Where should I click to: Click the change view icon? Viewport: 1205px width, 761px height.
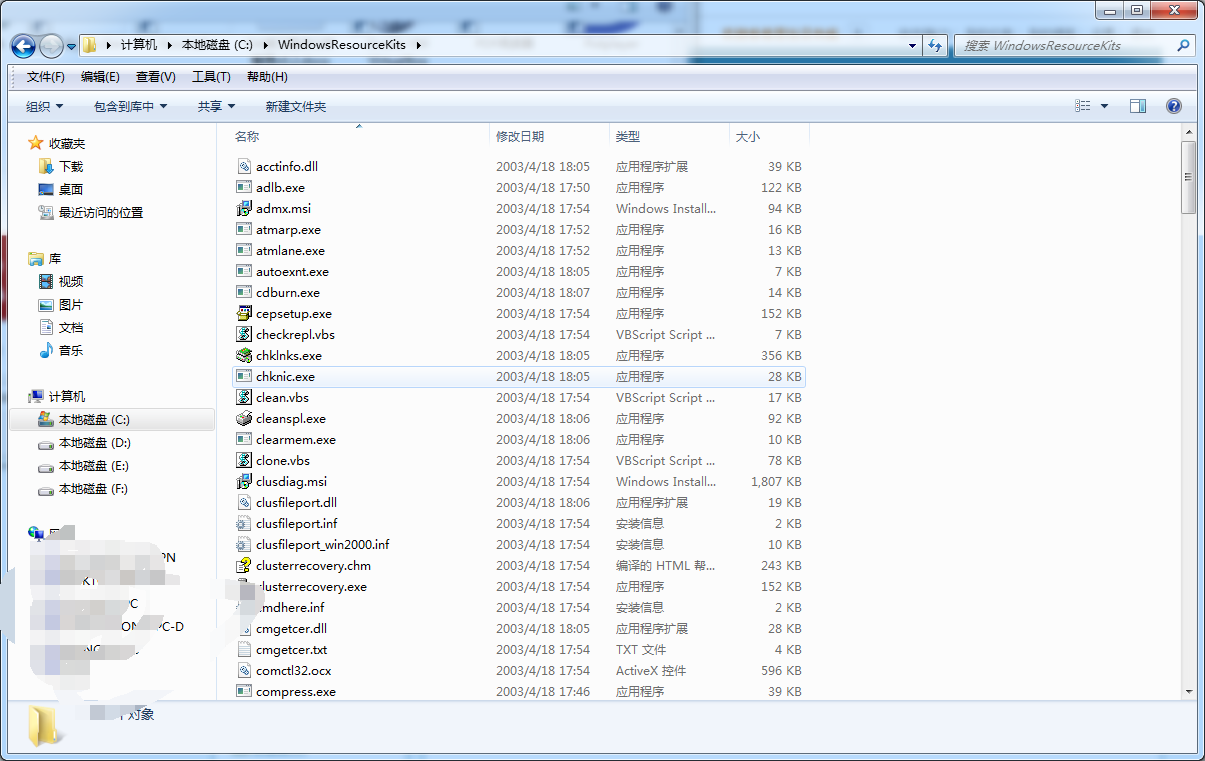pyautogui.click(x=1082, y=106)
